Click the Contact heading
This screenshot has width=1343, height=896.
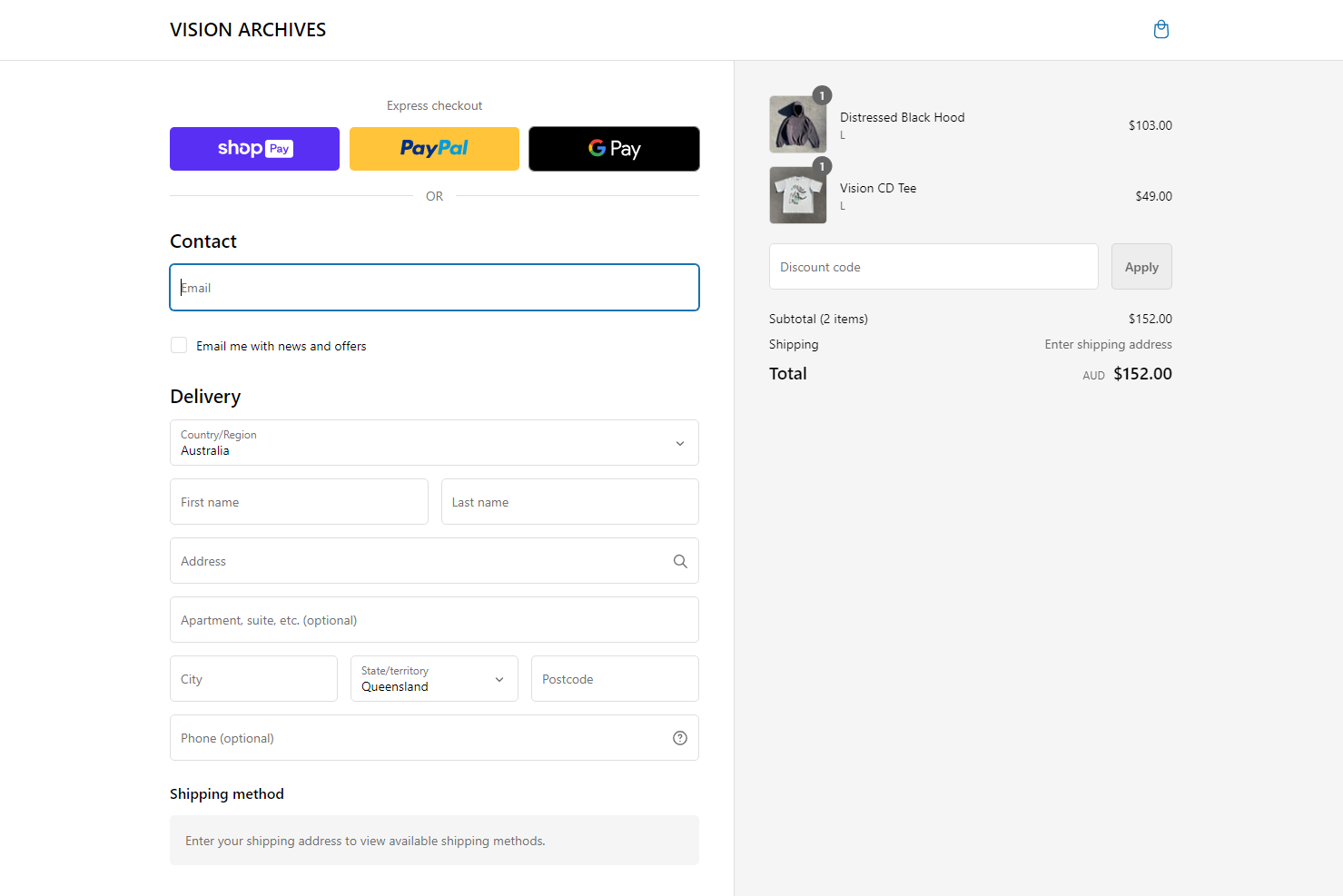click(x=203, y=241)
